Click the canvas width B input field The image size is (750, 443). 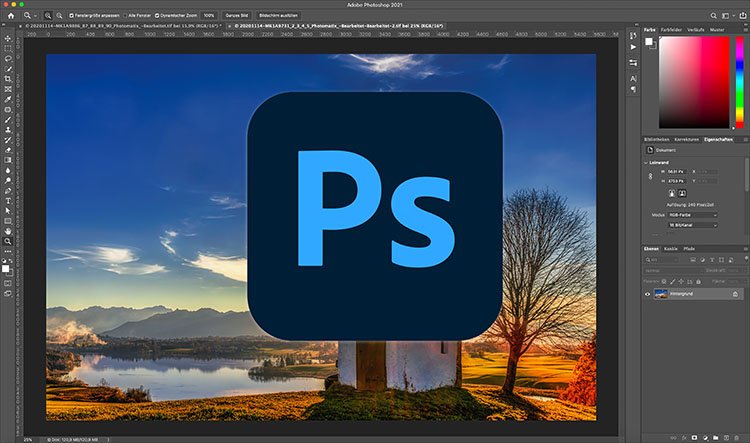pyautogui.click(x=677, y=171)
